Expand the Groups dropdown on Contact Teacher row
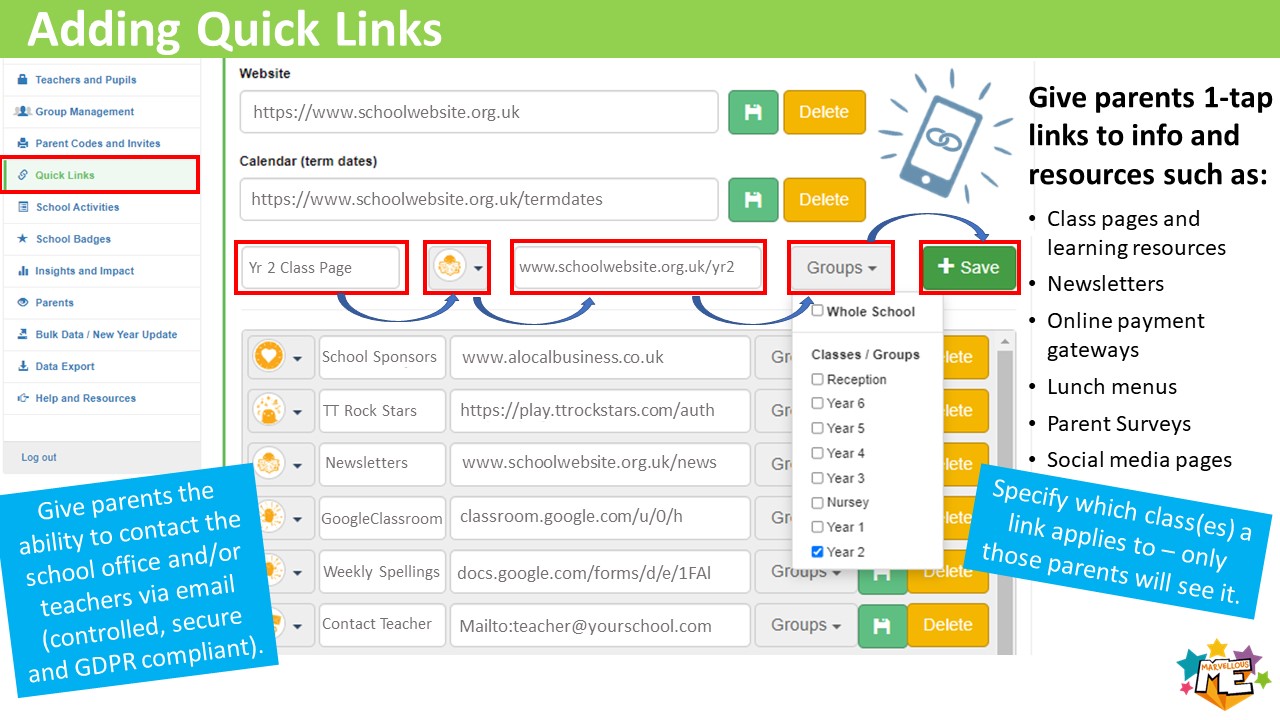Image resolution: width=1280 pixels, height=720 pixels. pos(805,625)
